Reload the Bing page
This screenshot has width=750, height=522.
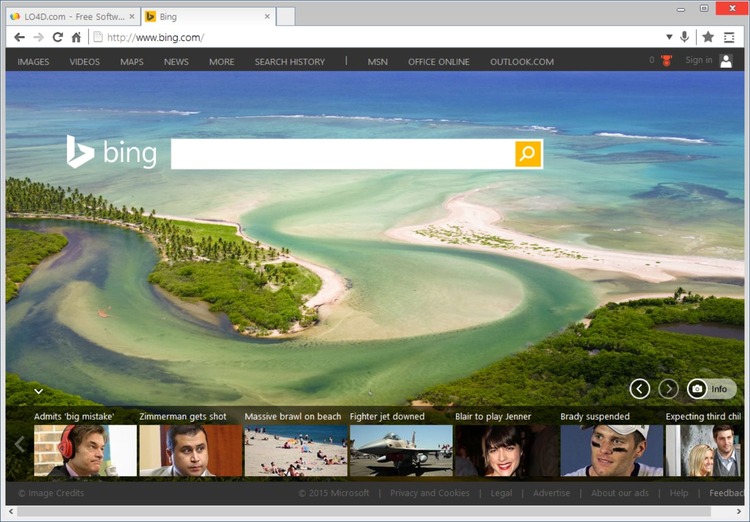point(57,37)
